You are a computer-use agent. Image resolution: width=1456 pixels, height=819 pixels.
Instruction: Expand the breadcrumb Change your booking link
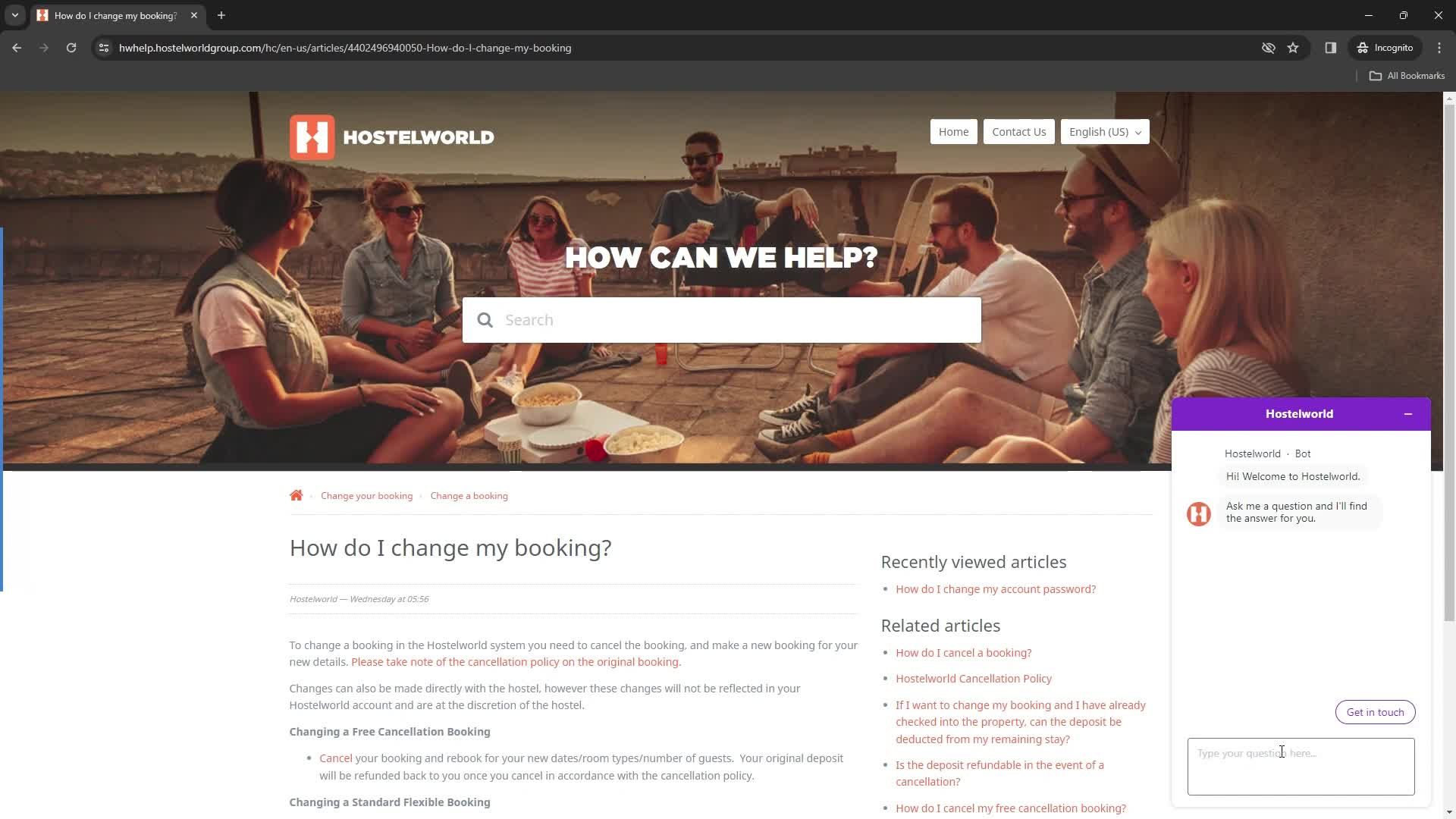pyautogui.click(x=367, y=495)
